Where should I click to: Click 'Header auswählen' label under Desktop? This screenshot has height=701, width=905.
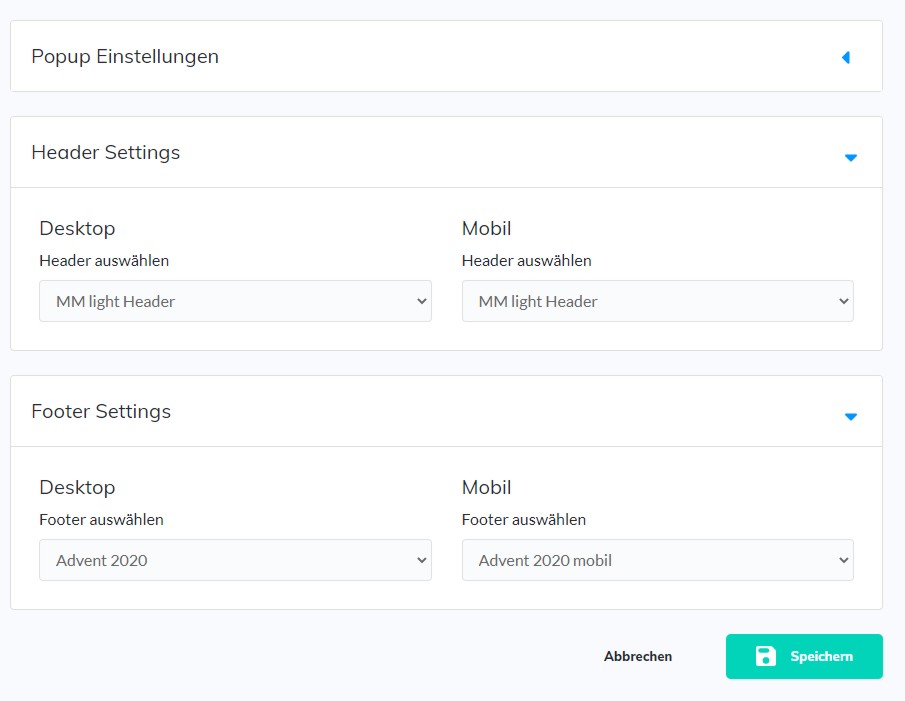pos(104,260)
